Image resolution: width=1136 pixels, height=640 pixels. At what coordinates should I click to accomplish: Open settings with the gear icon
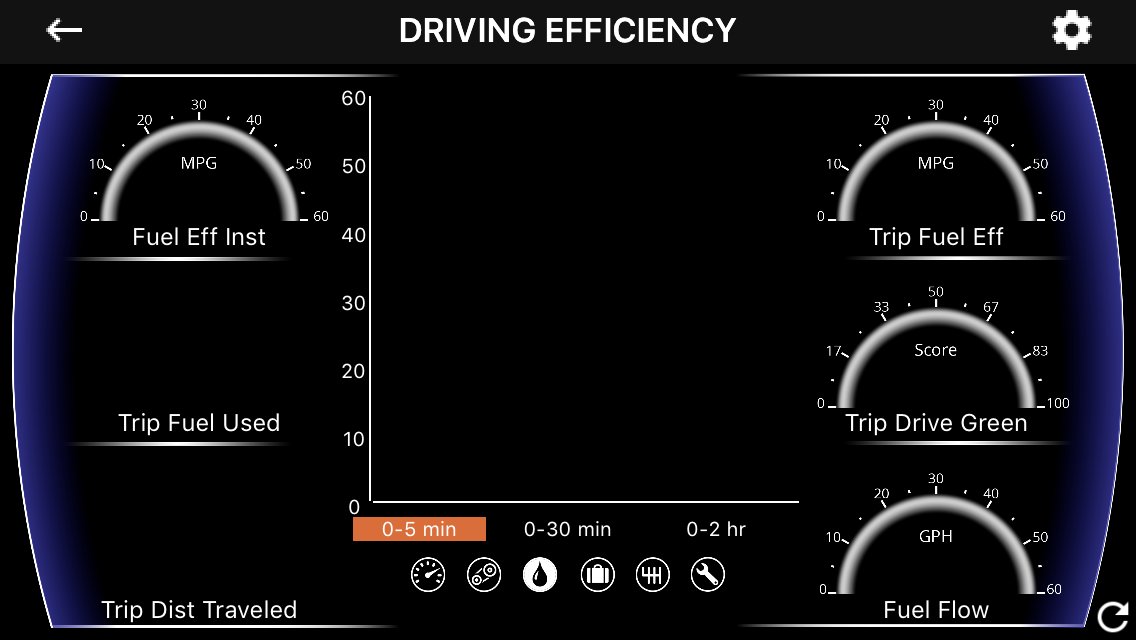tap(1072, 30)
